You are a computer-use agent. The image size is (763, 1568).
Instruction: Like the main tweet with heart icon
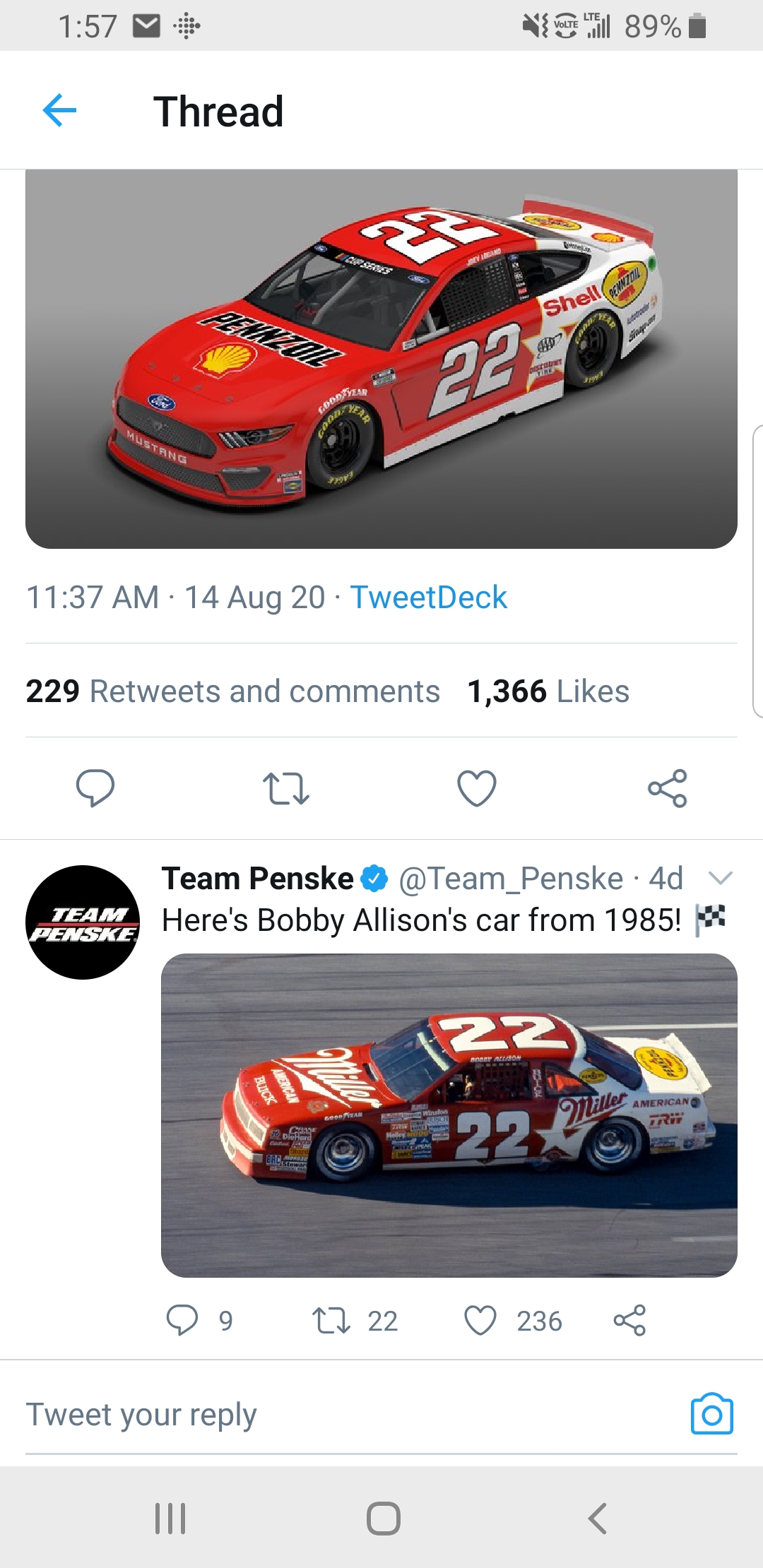click(477, 788)
